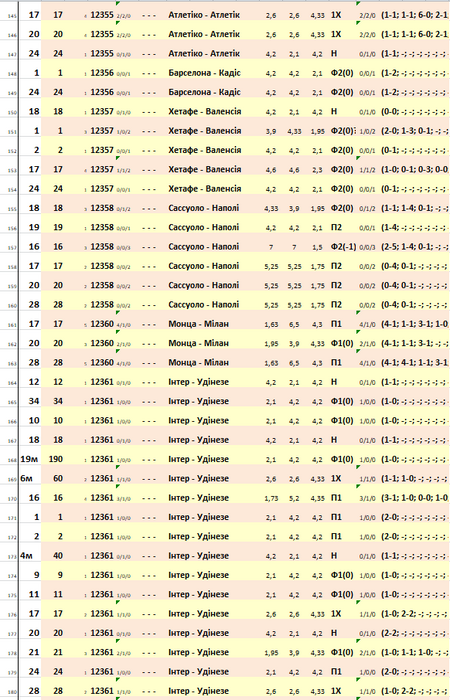Click the 'Ф2(-1)' cell in row 157

point(343,246)
